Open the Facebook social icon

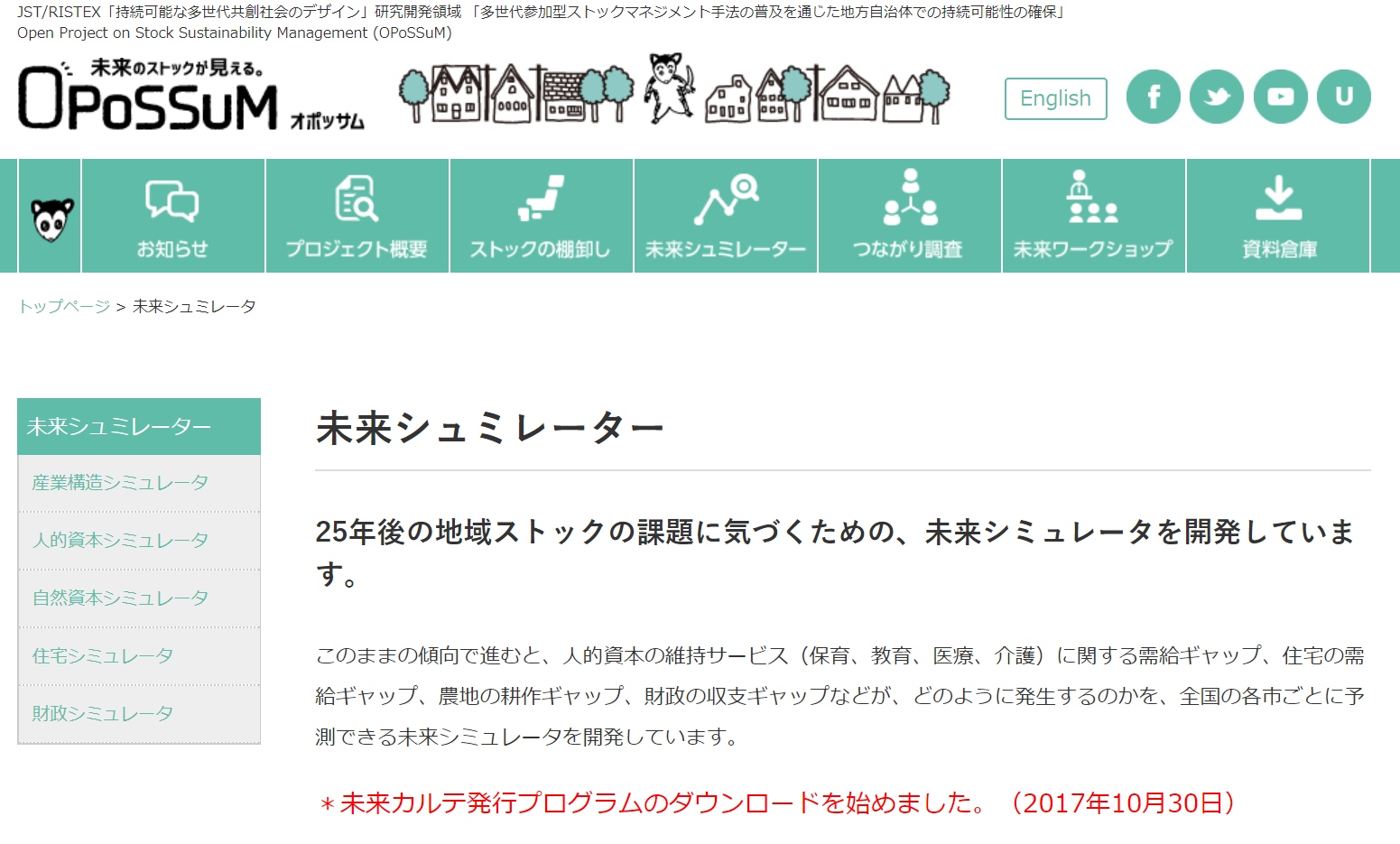point(1153,97)
